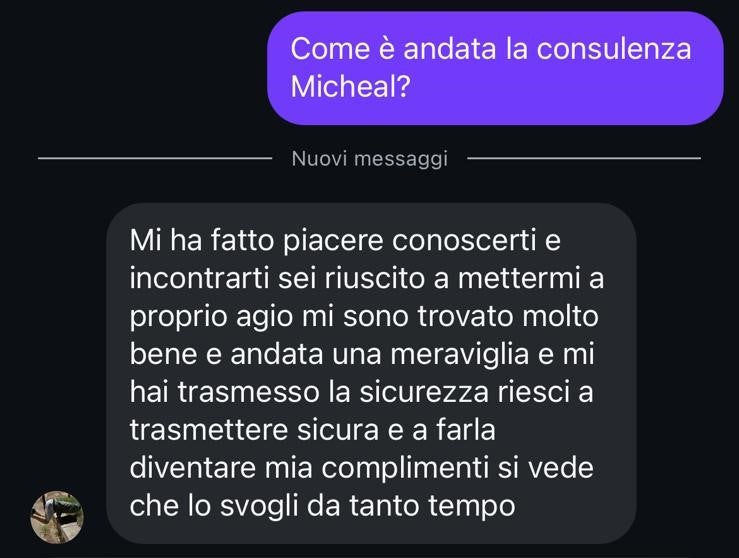This screenshot has width=739, height=558.
Task: Click the word "trasmettere" in the reply
Action: [x=208, y=430]
